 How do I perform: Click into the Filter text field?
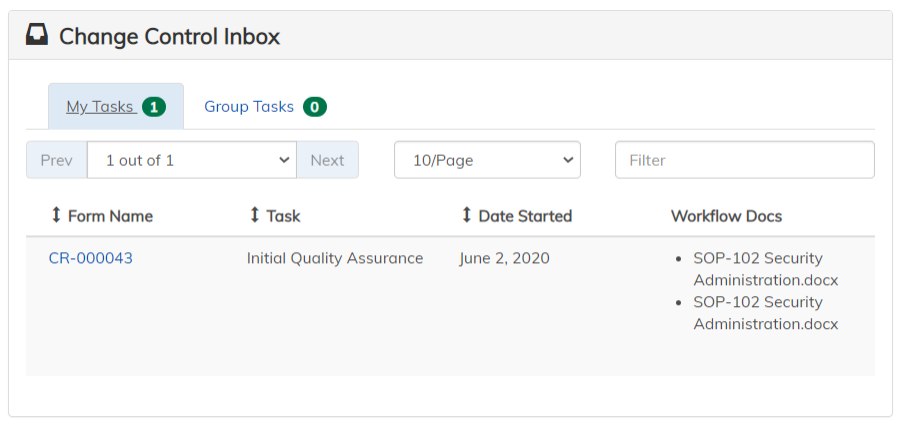coord(744,160)
